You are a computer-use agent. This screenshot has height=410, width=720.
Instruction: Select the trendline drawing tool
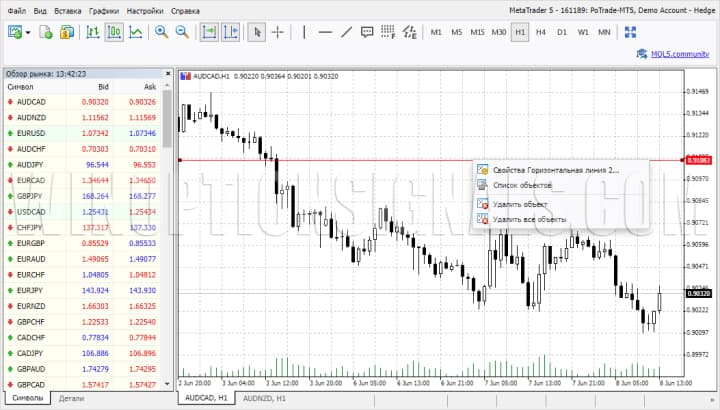(x=346, y=32)
